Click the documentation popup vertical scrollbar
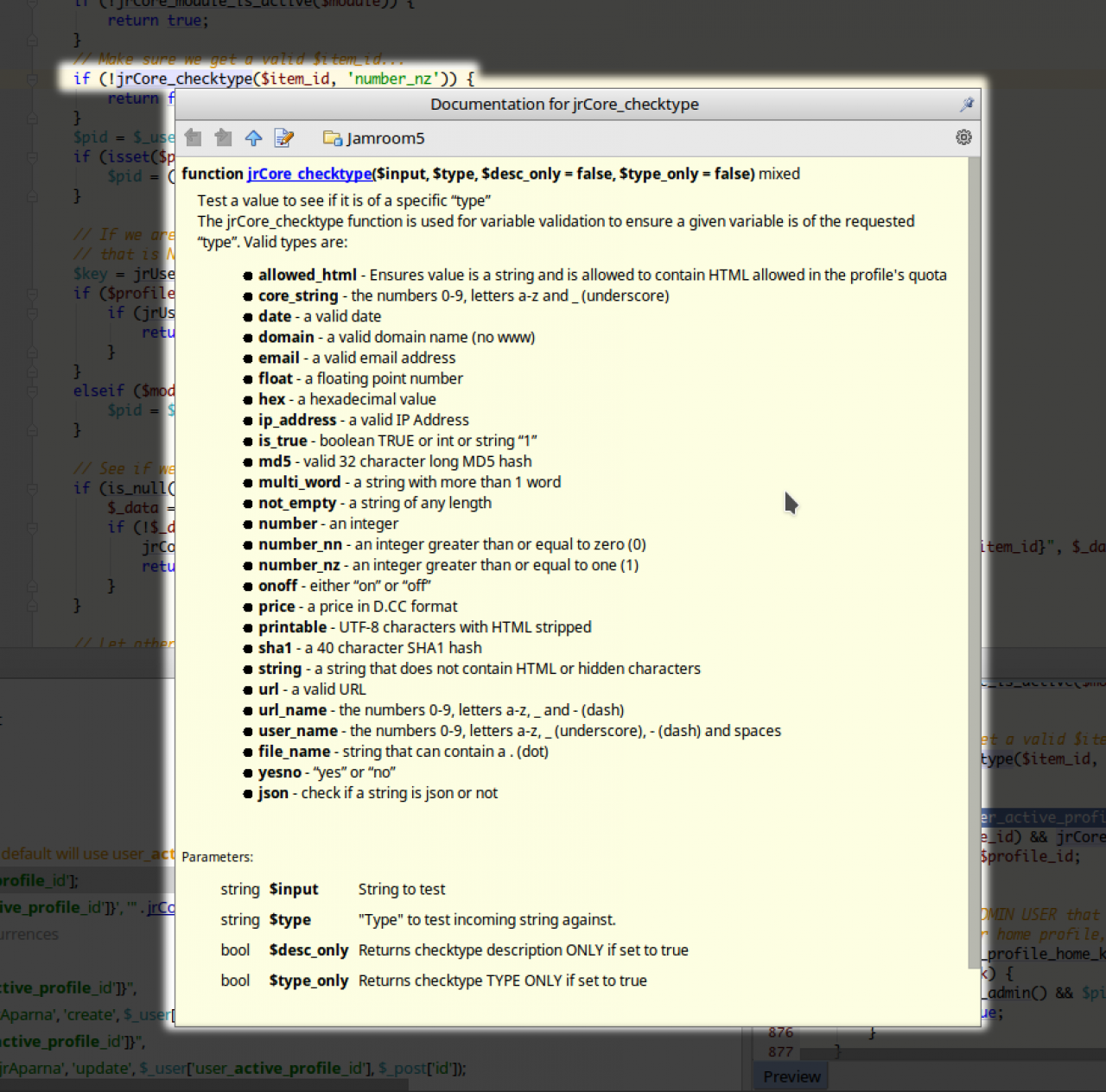 coord(974,562)
